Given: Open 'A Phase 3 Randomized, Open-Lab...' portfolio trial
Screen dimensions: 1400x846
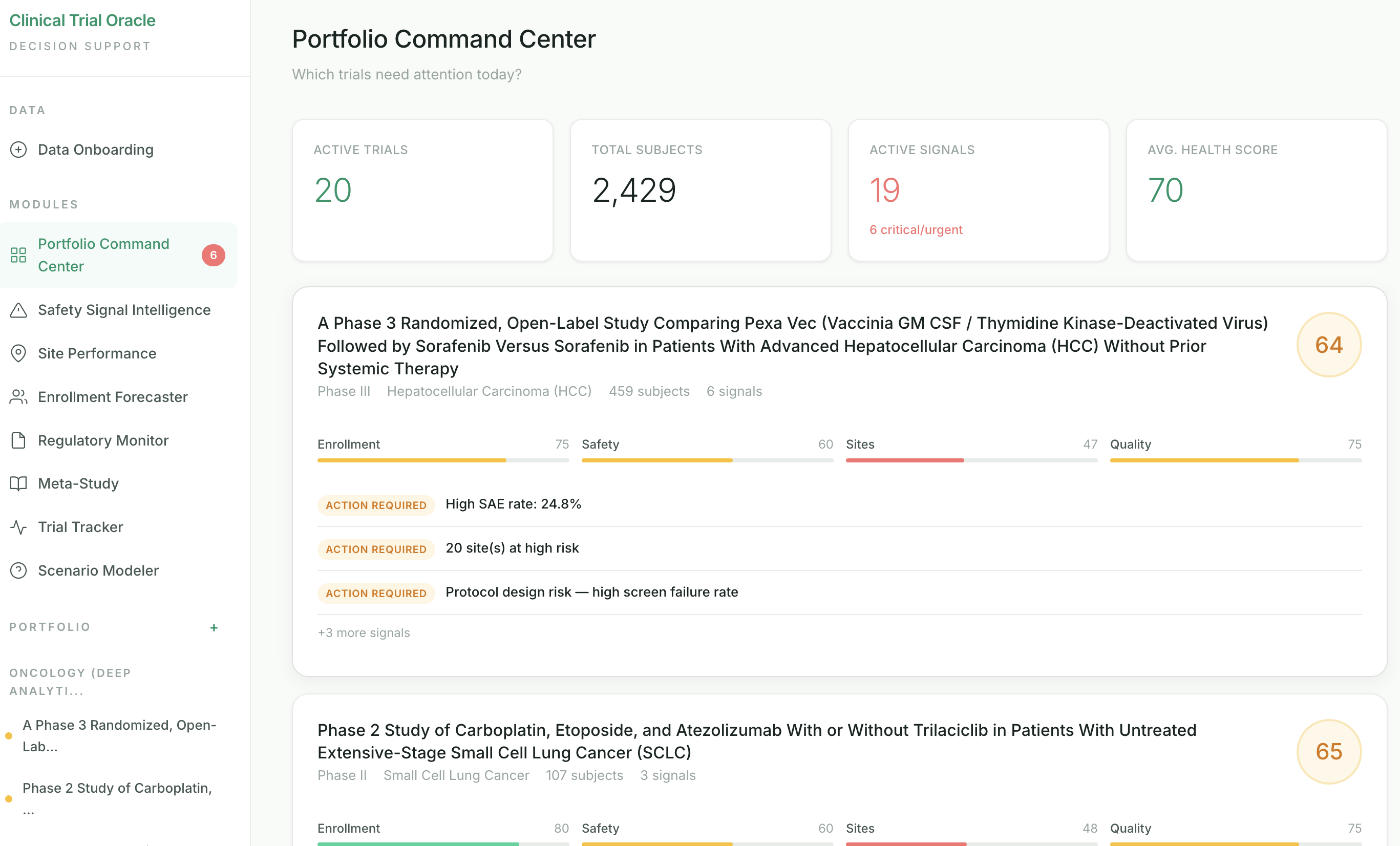Looking at the screenshot, I should (119, 736).
